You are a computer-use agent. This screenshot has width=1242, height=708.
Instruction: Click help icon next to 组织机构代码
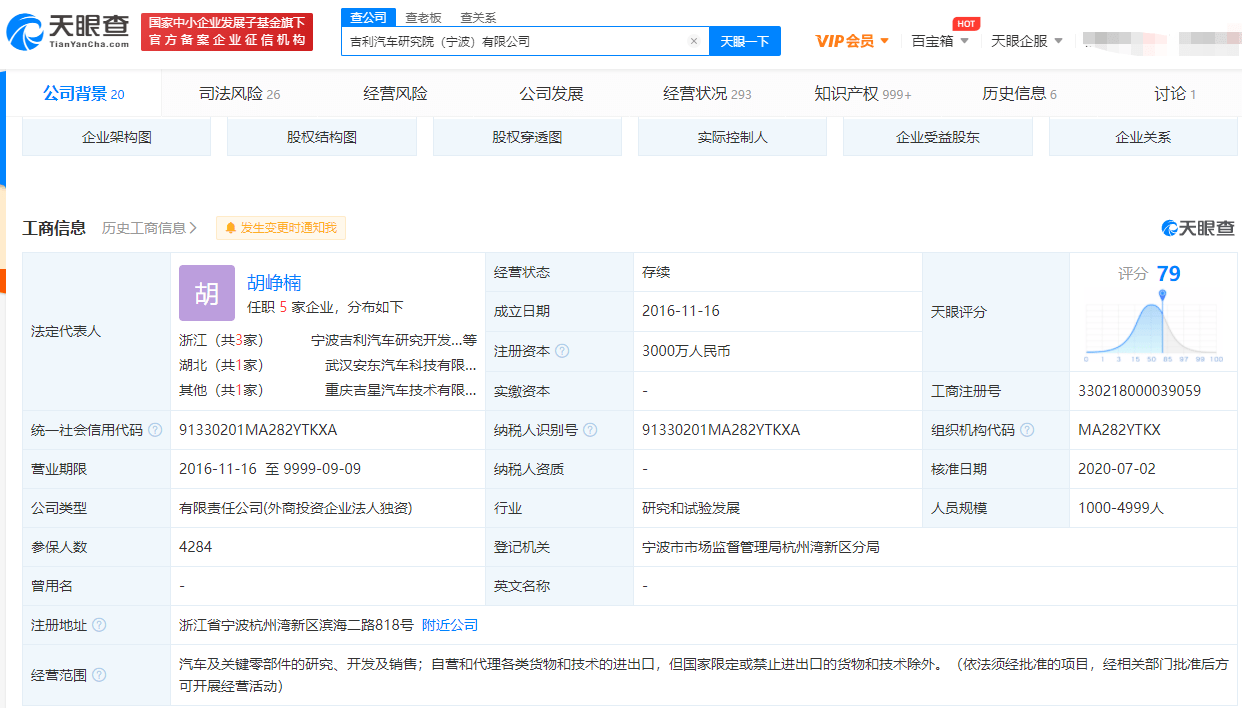(1027, 430)
